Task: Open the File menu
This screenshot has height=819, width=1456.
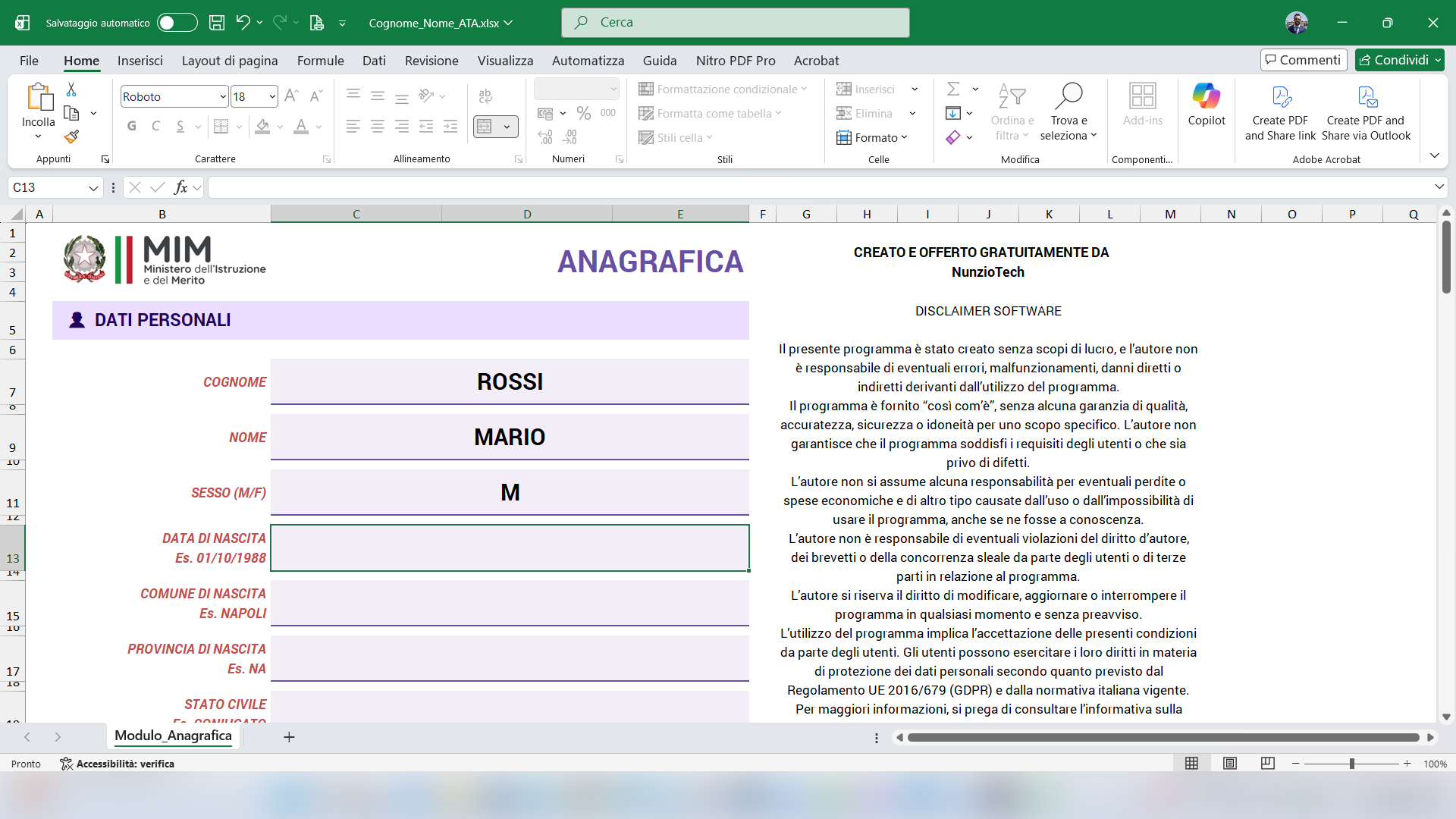Action: coord(29,61)
